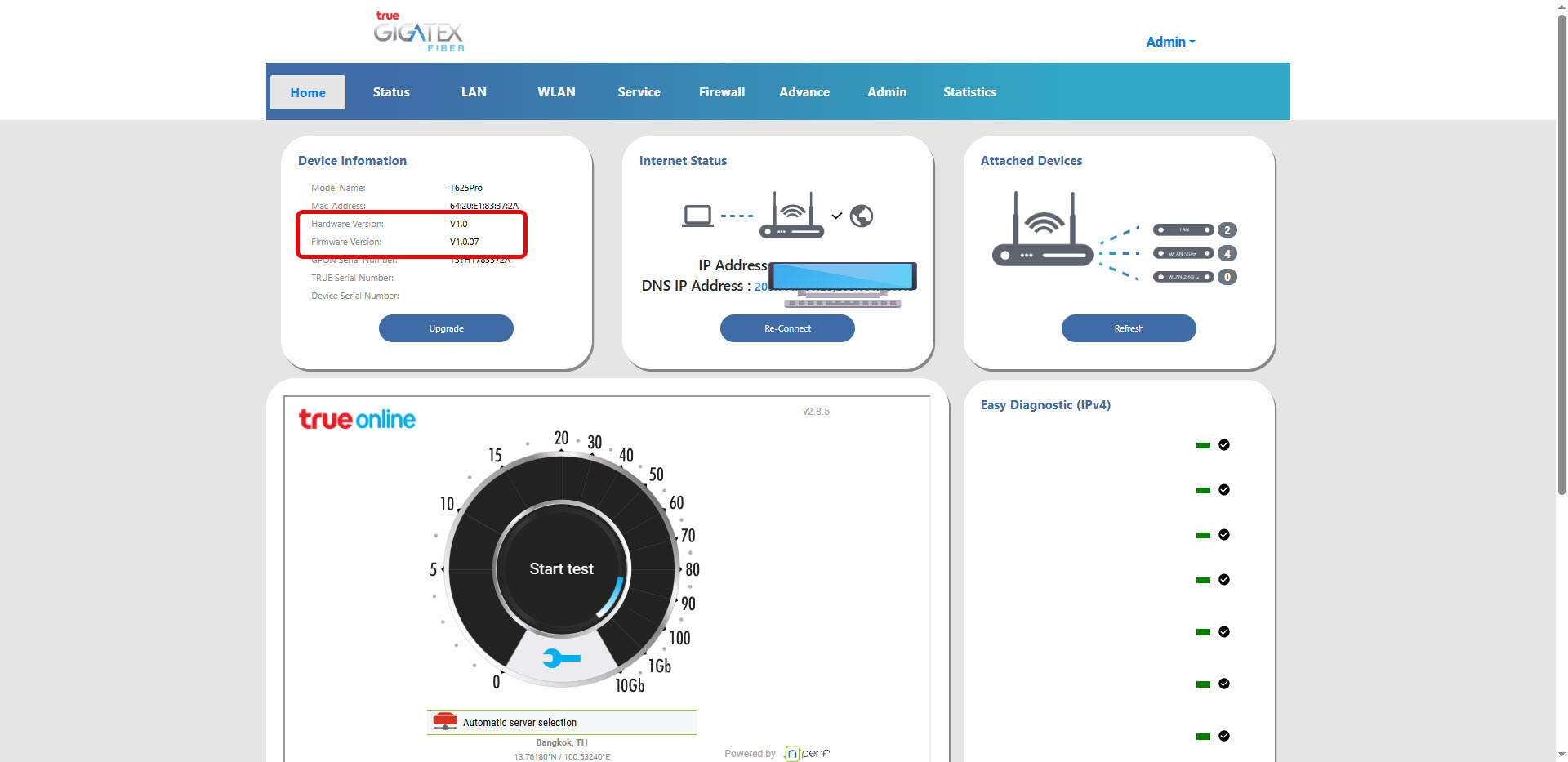Image resolution: width=1568 pixels, height=762 pixels.
Task: Click the large router icon in Attached Devices
Action: click(1043, 229)
